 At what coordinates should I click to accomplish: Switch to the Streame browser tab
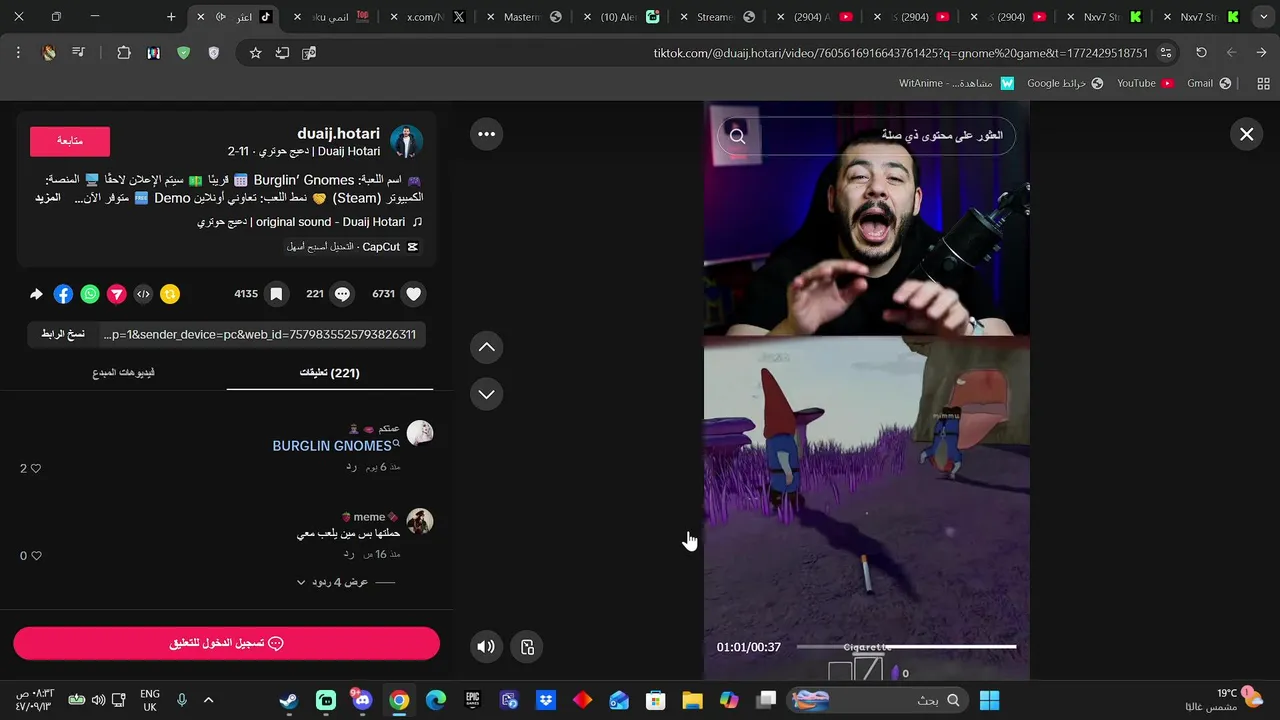click(719, 17)
